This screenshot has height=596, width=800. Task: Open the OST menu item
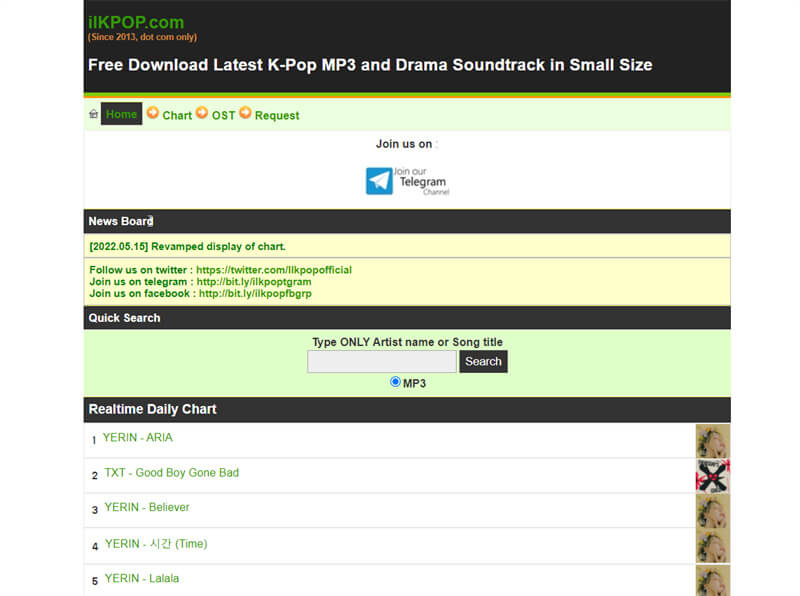[x=223, y=115]
